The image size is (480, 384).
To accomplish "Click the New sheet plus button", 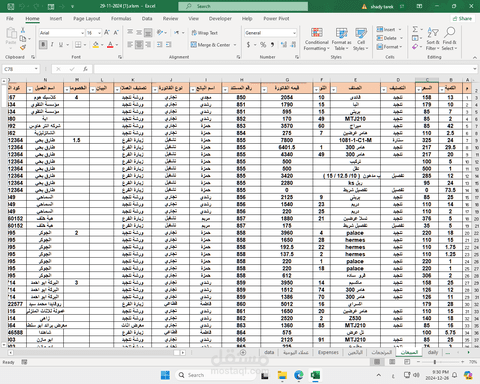I will 243,352.
